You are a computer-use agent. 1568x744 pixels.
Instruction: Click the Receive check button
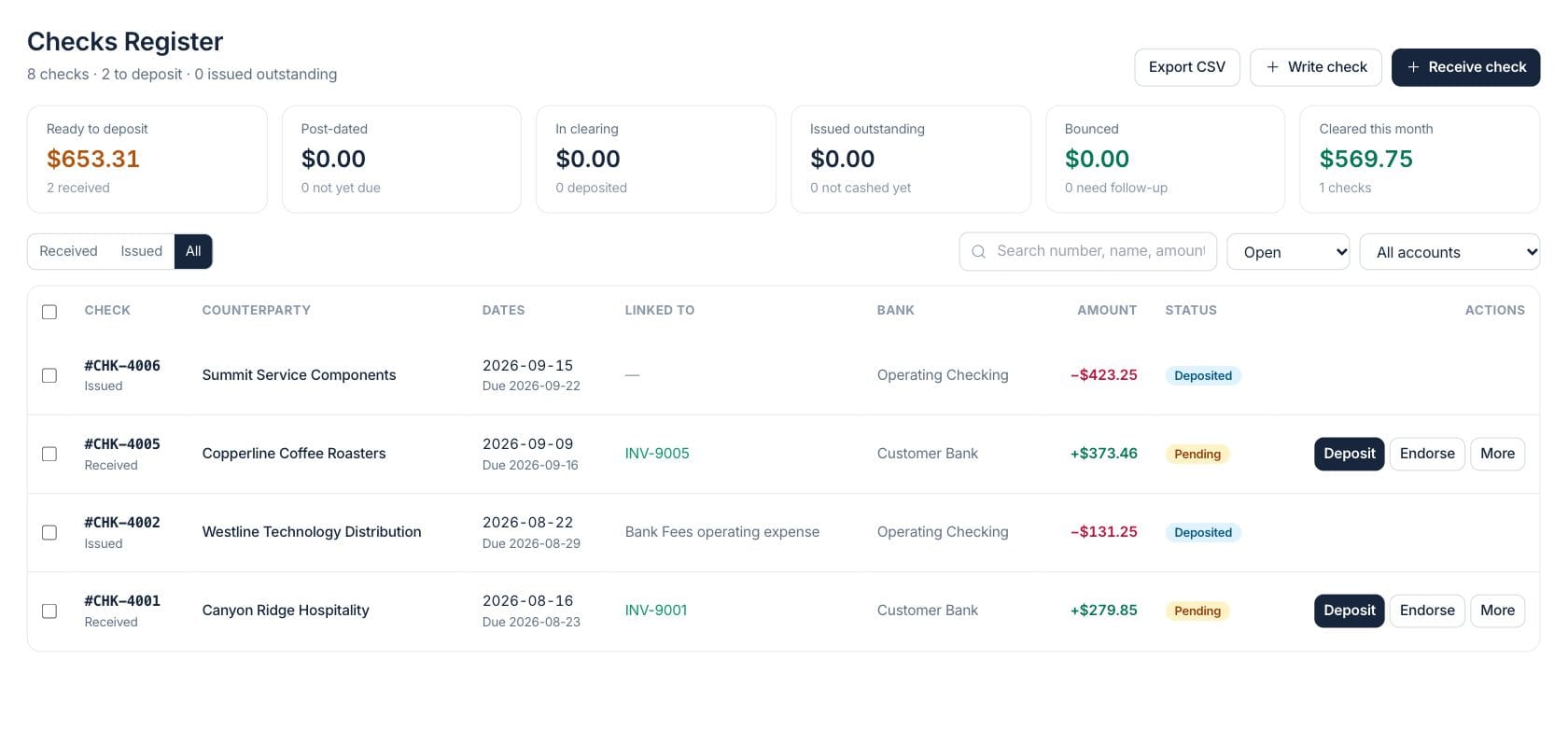[1465, 67]
